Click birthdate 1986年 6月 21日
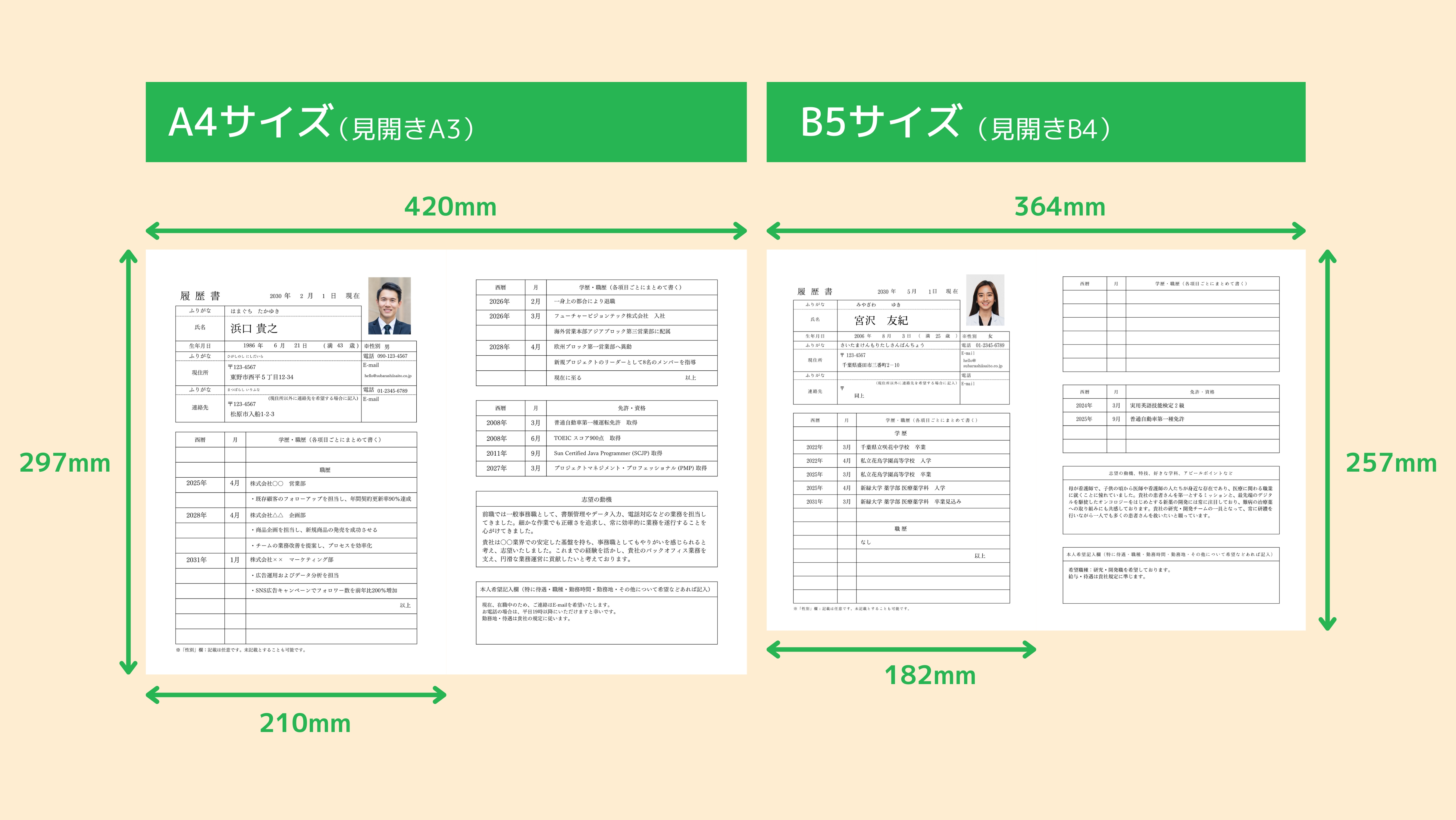Image resolution: width=1456 pixels, height=820 pixels. tap(275, 346)
